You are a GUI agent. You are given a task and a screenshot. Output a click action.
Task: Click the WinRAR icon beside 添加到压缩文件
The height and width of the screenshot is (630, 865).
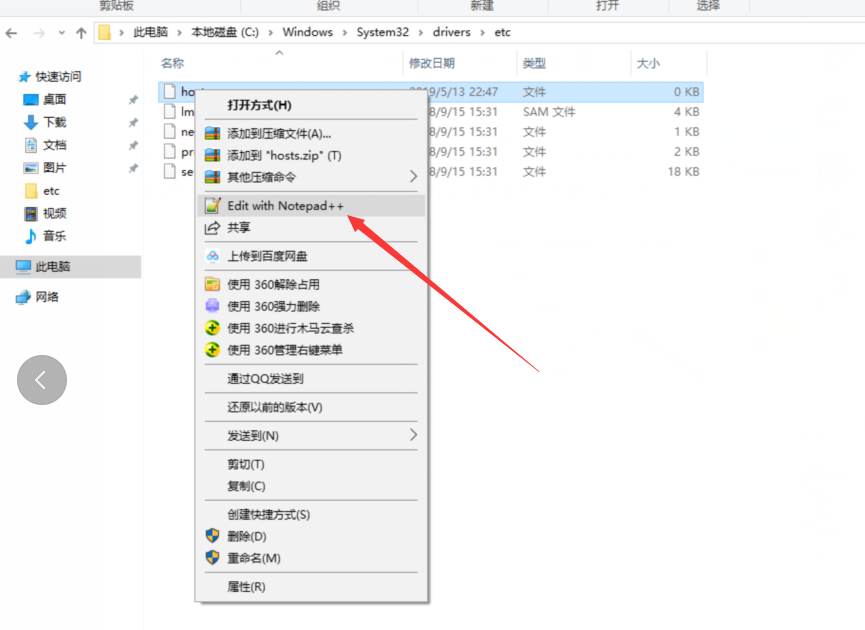212,133
